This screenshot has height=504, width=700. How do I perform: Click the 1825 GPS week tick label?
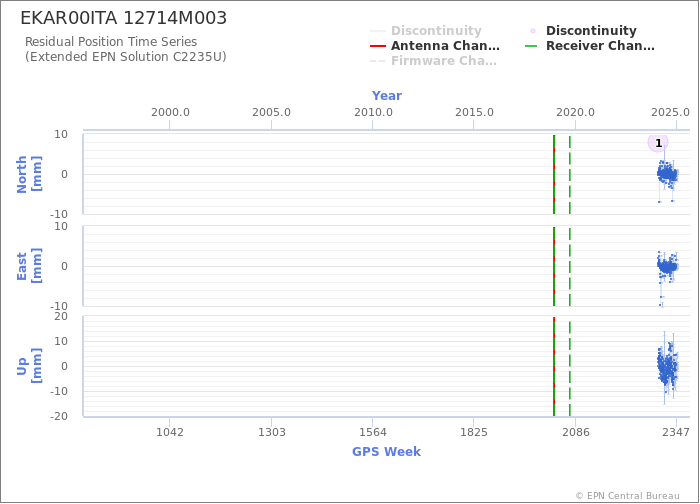[474, 432]
